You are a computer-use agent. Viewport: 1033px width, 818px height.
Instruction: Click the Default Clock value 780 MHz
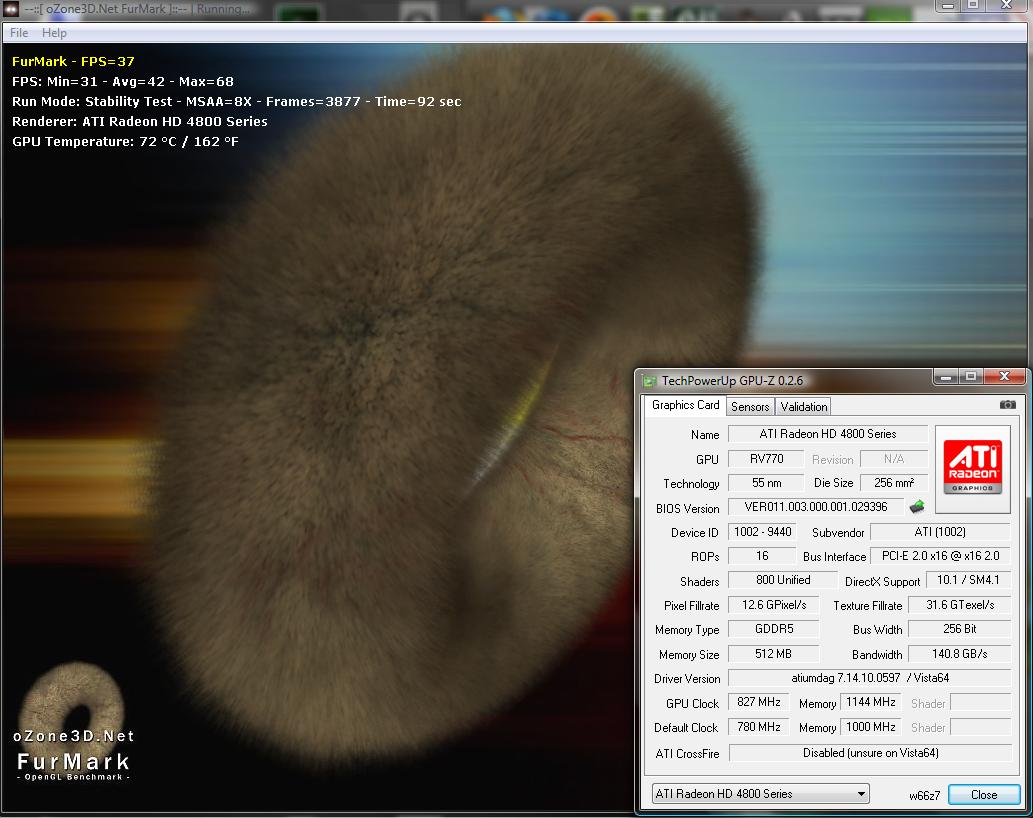tap(758, 726)
